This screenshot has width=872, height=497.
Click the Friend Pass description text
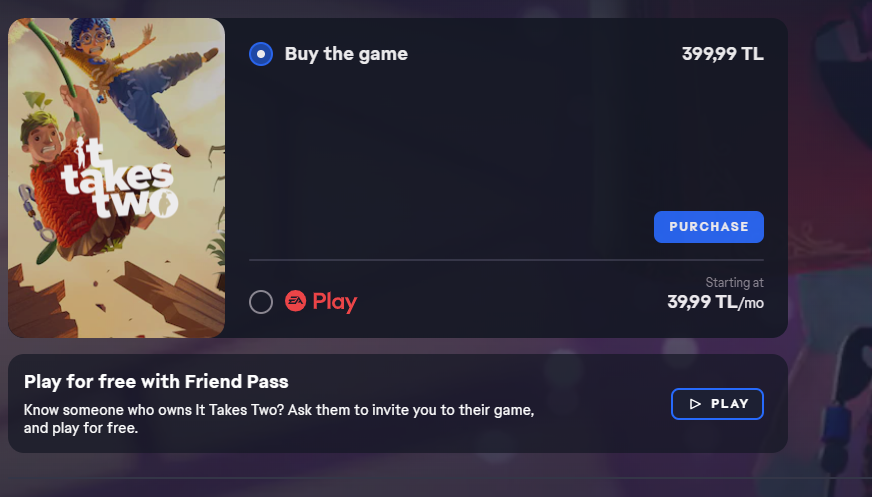(x=279, y=419)
